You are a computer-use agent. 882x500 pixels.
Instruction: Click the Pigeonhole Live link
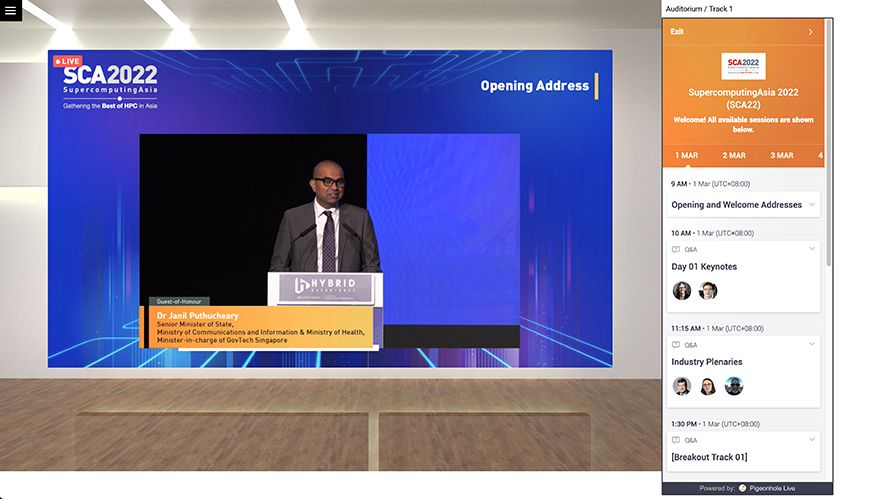point(772,488)
